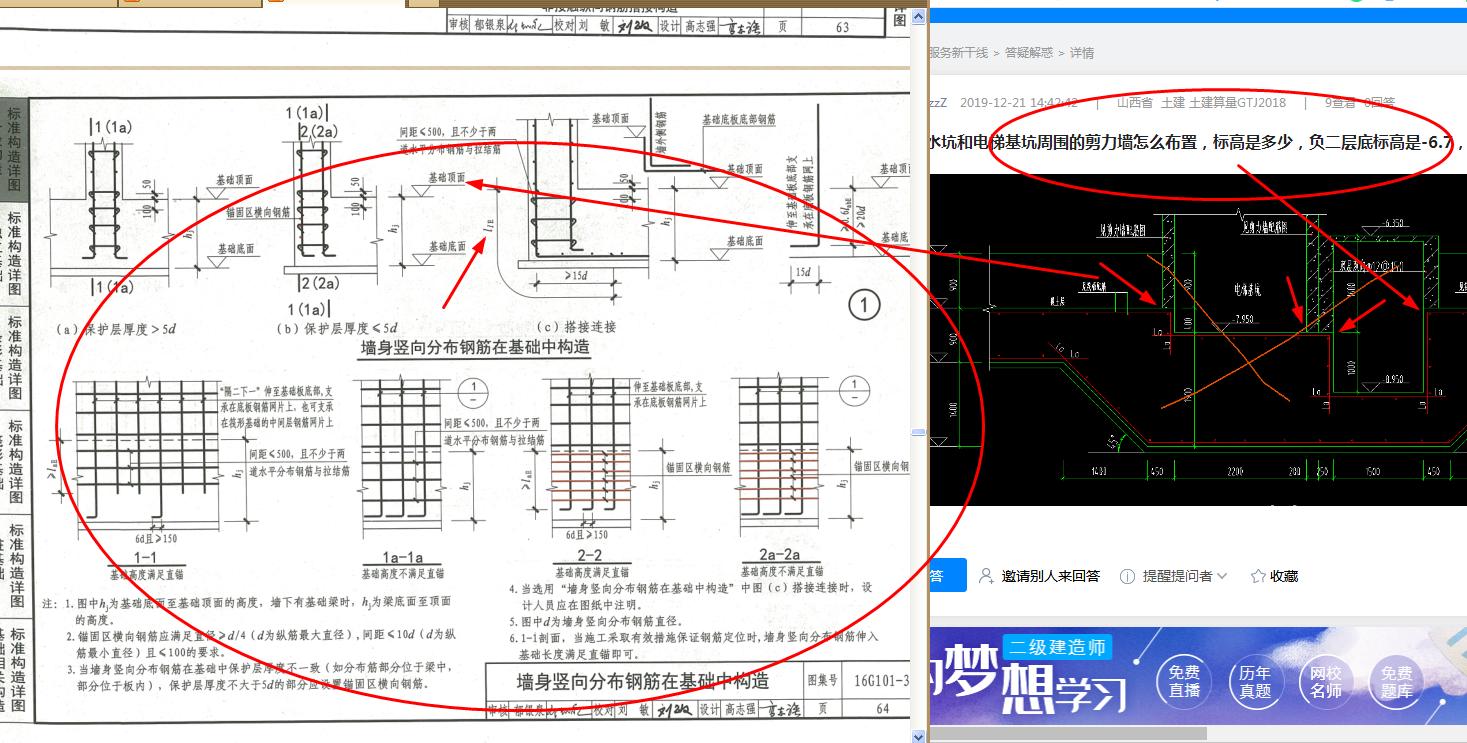Click the (c) 搭接连接 caption in the PDF
Viewport: 1467px width, 743px height.
coord(576,327)
